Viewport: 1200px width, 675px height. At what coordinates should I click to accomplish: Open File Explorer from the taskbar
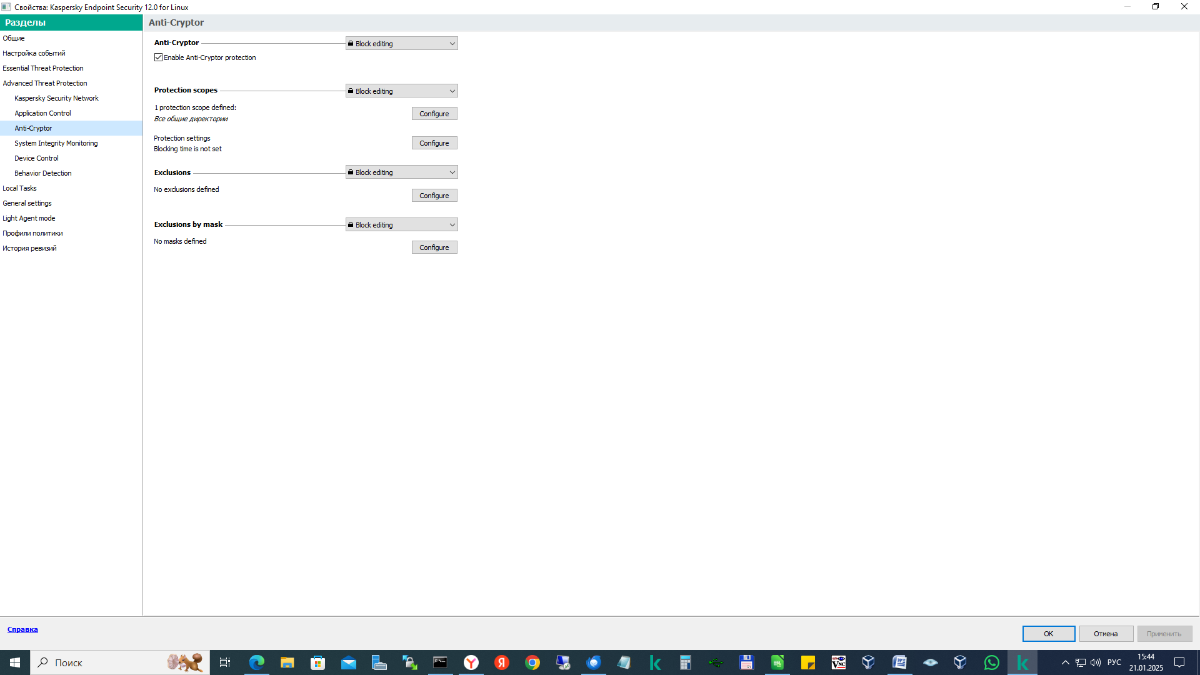(x=287, y=662)
